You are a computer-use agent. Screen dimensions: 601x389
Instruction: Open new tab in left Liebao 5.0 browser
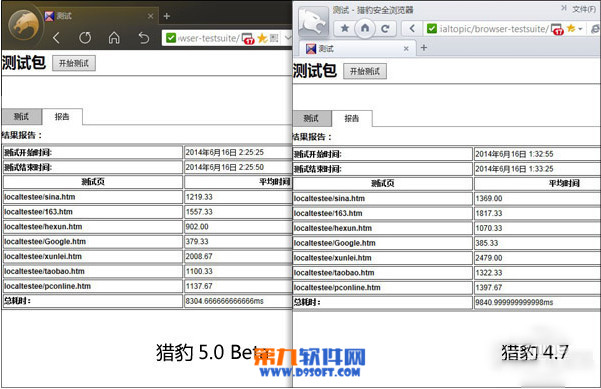[166, 16]
